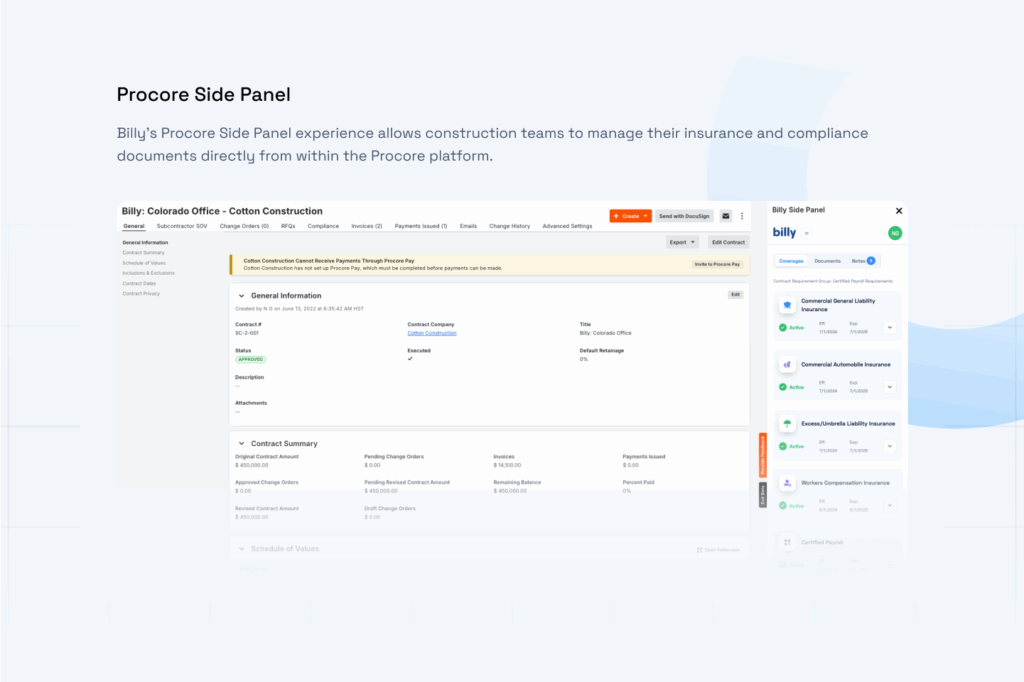Click the Executed checkmark
This screenshot has height=682, width=1024.
click(410, 359)
